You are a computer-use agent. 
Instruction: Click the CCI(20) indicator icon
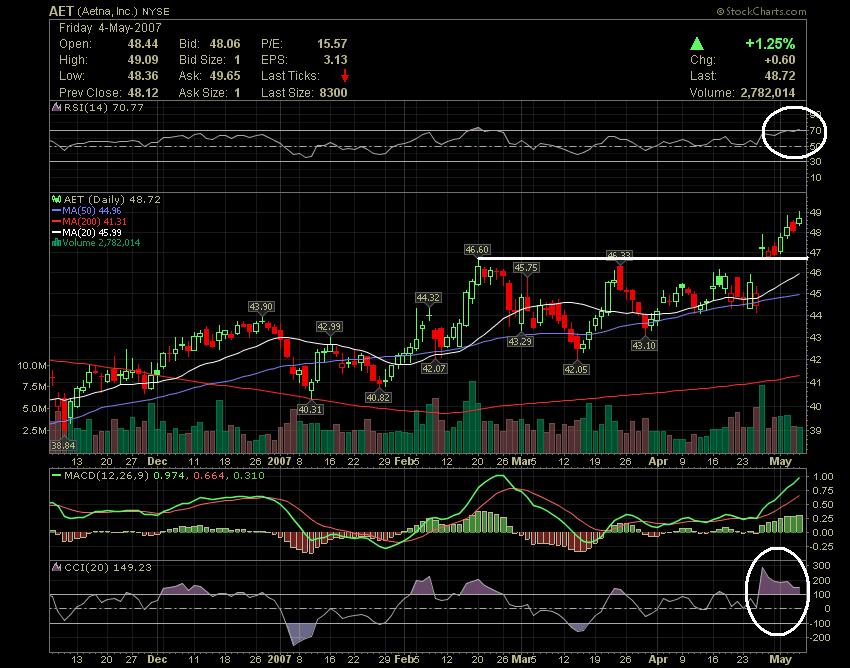(x=56, y=567)
